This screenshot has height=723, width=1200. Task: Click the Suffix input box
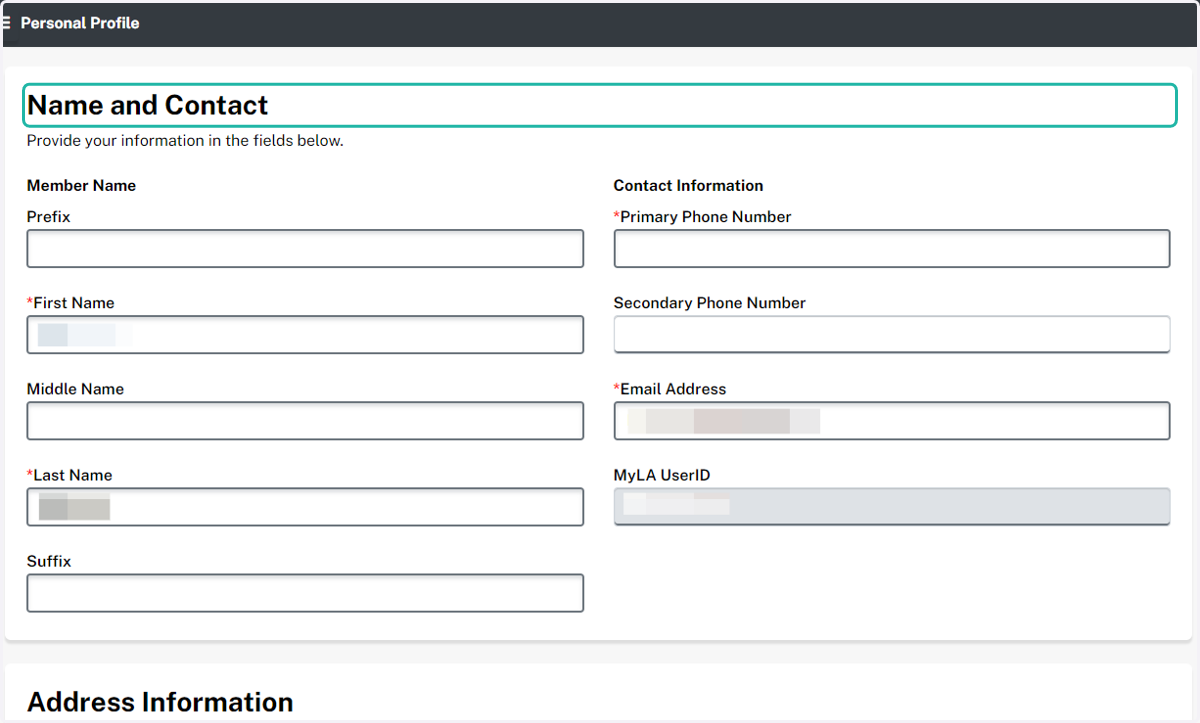(305, 593)
